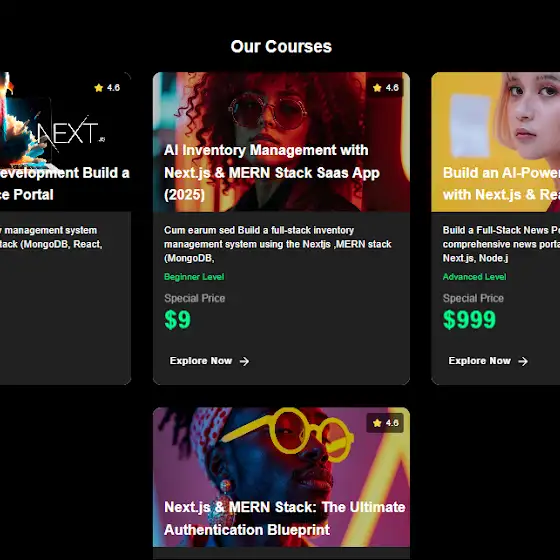The width and height of the screenshot is (560, 560).
Task: Click the star icon on the Next.js logo card
Action: [x=99, y=88]
